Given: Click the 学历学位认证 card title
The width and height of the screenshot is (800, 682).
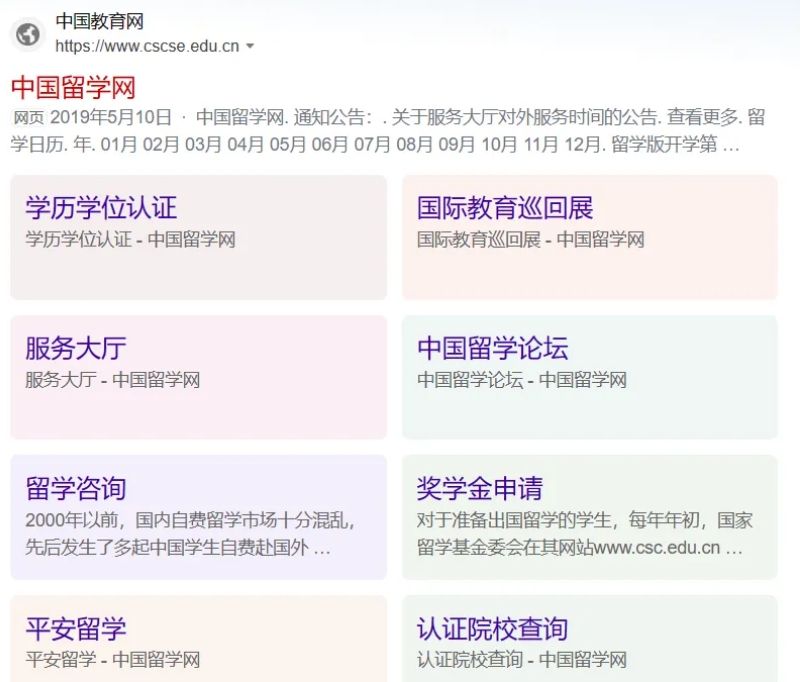Looking at the screenshot, I should pos(101,208).
